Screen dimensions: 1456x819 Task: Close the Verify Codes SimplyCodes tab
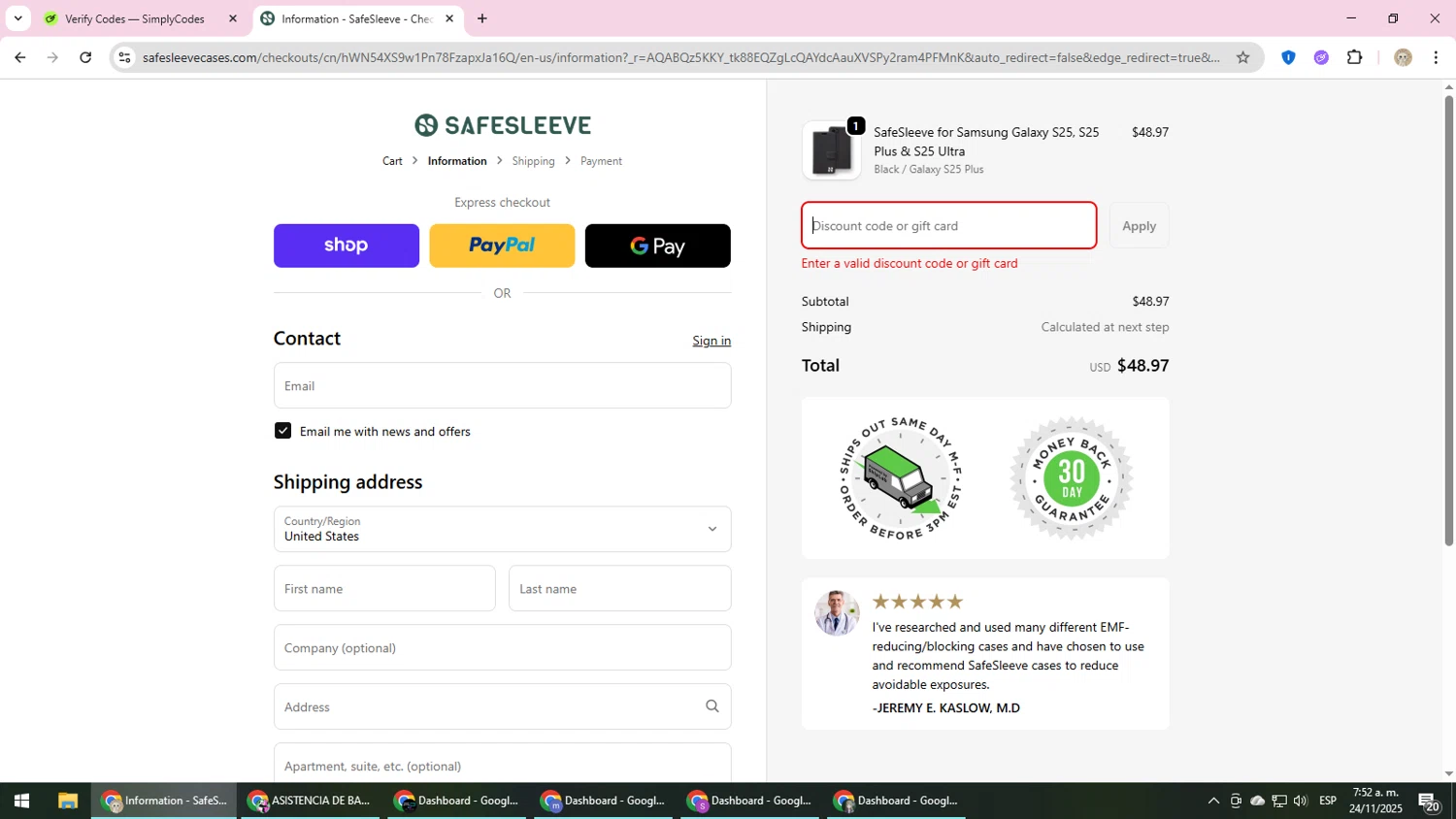[232, 18]
